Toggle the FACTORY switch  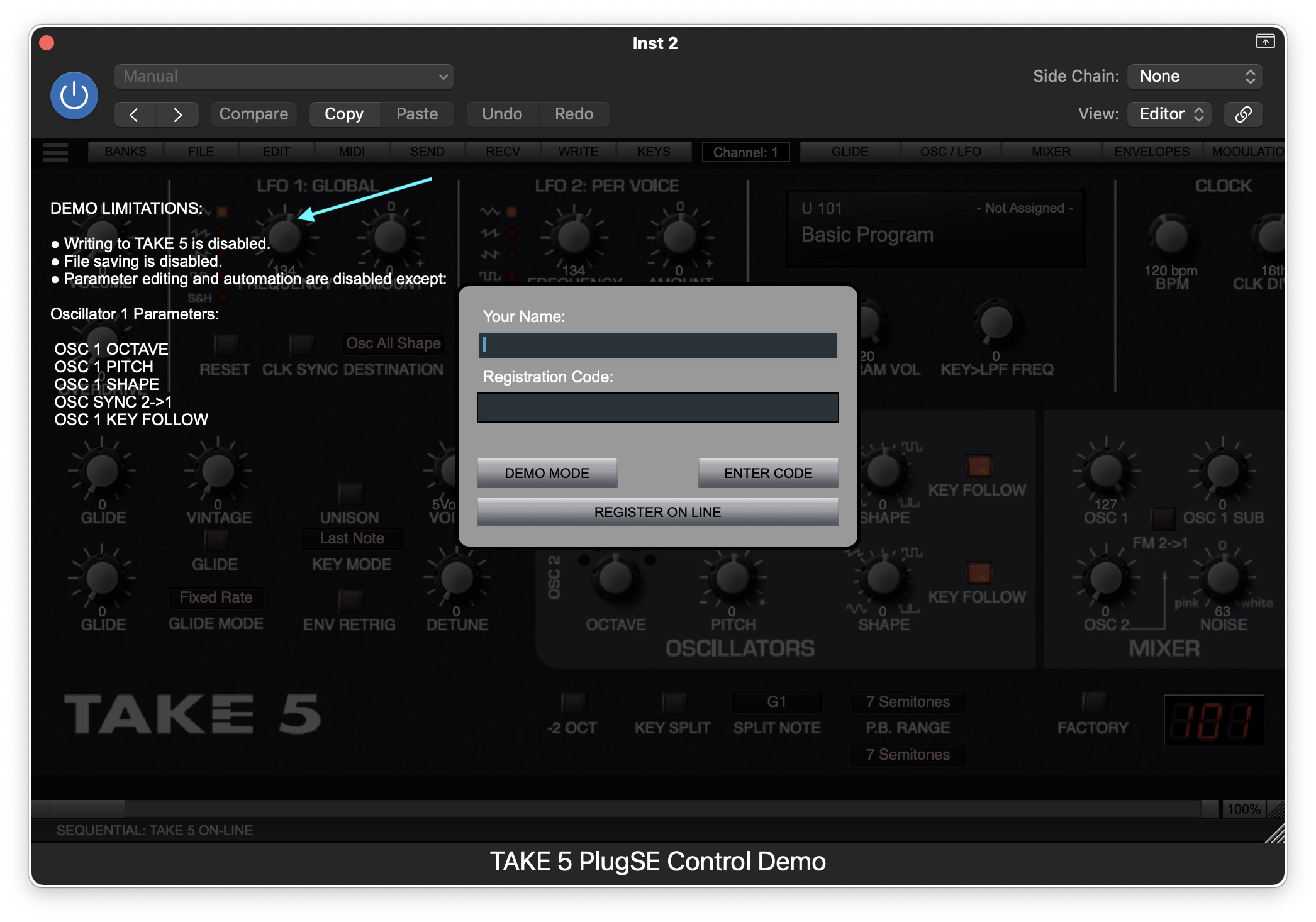pyautogui.click(x=1093, y=702)
